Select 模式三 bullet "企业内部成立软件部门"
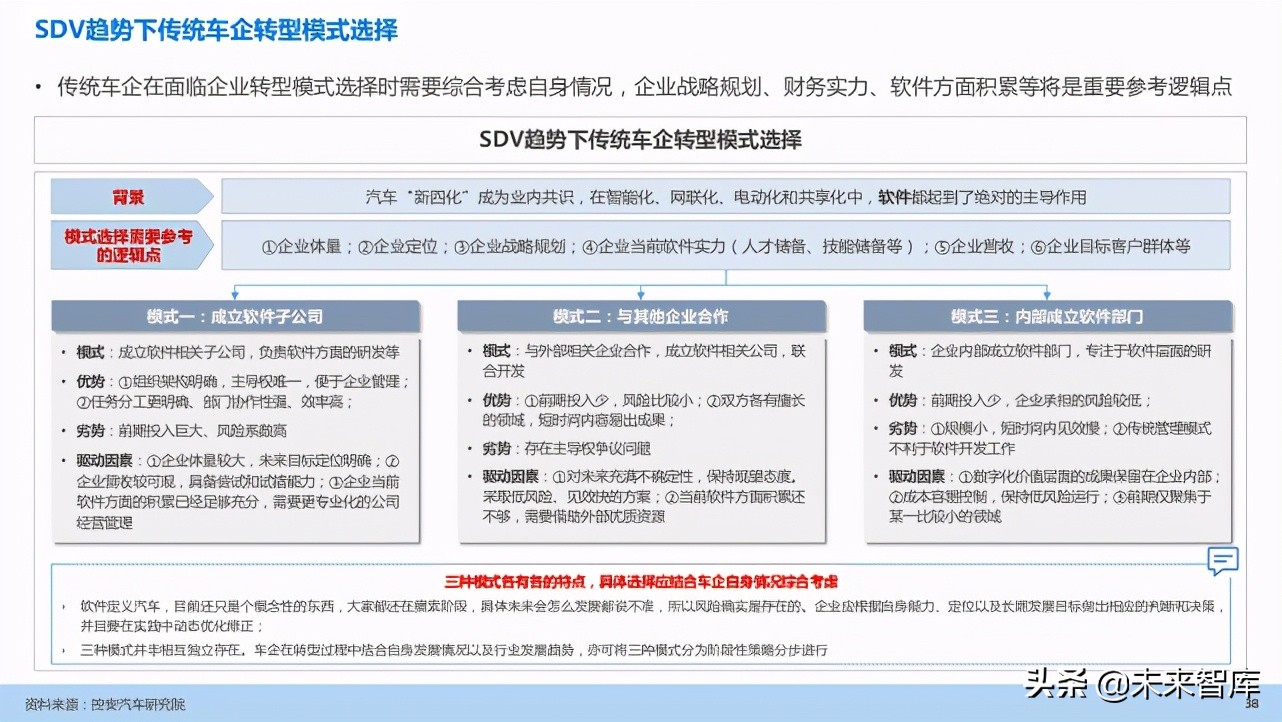1282x722 pixels. click(x=1050, y=360)
